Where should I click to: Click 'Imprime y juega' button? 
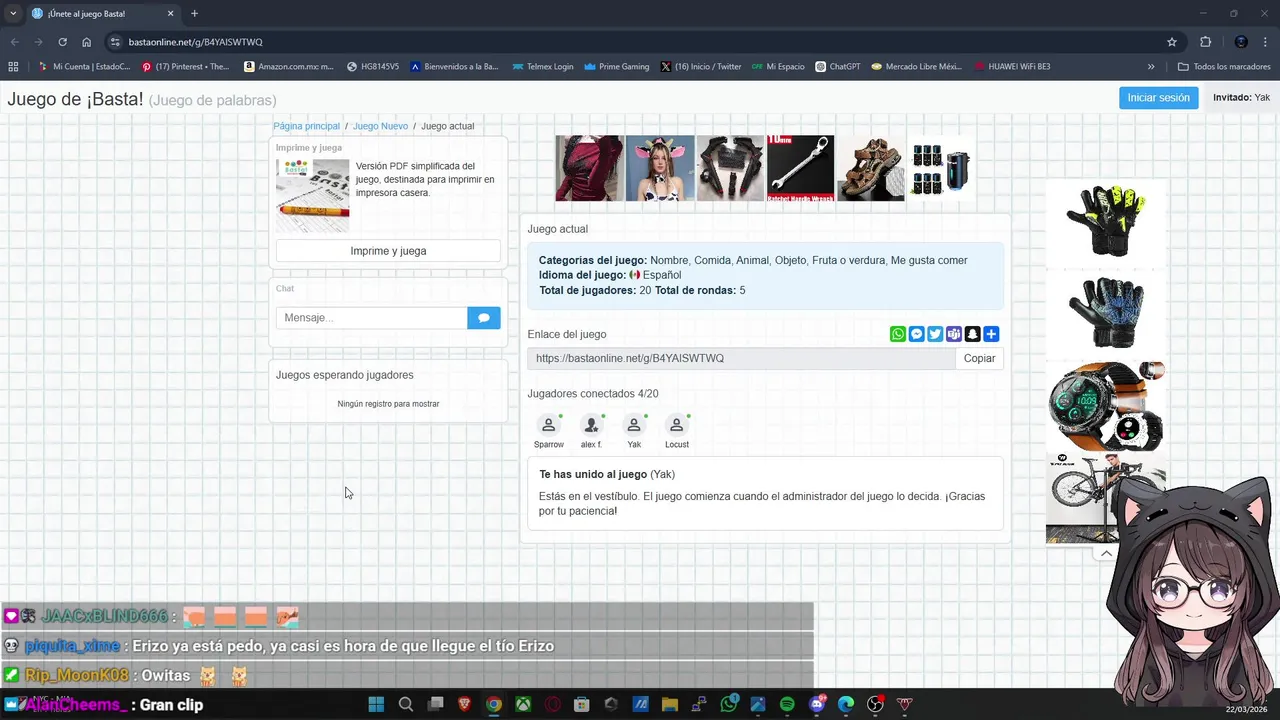(x=388, y=251)
